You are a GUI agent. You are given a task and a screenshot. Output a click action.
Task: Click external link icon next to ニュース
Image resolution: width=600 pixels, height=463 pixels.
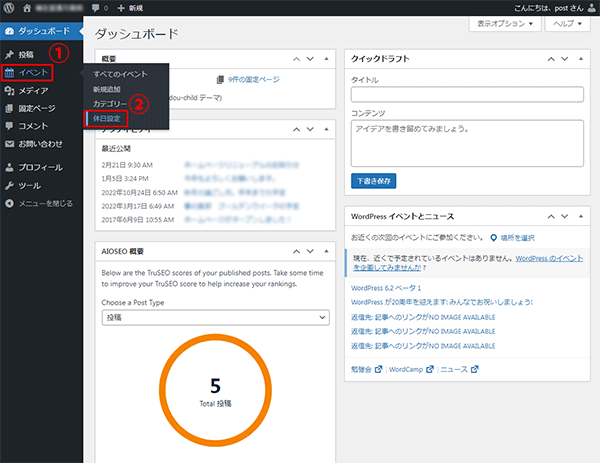474,369
